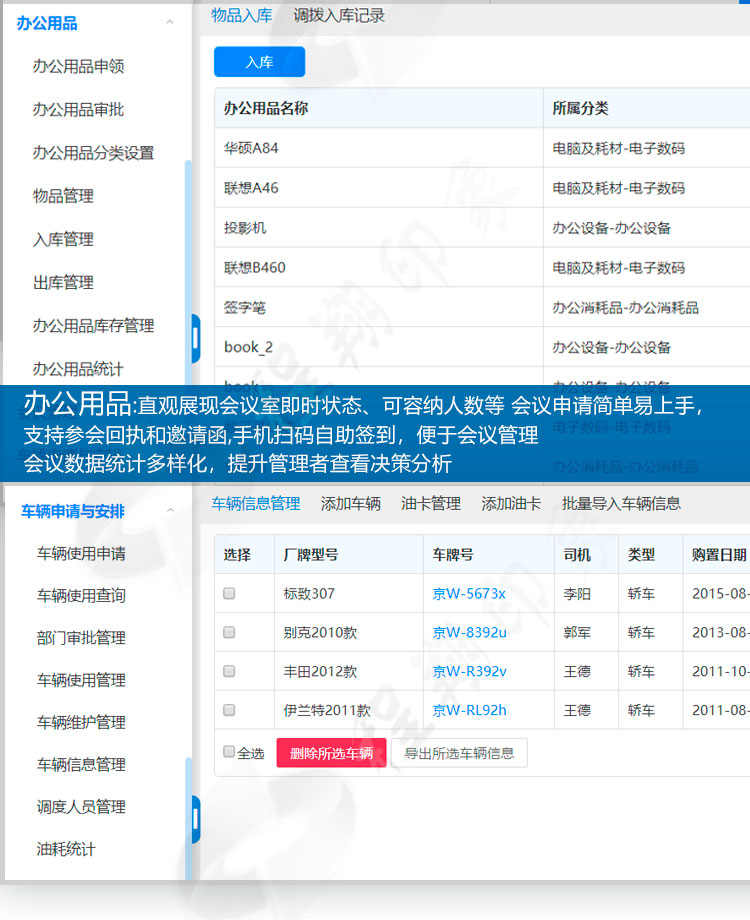Open 办公用品分类设置 in sidebar
This screenshot has width=750, height=920.
tap(93, 153)
